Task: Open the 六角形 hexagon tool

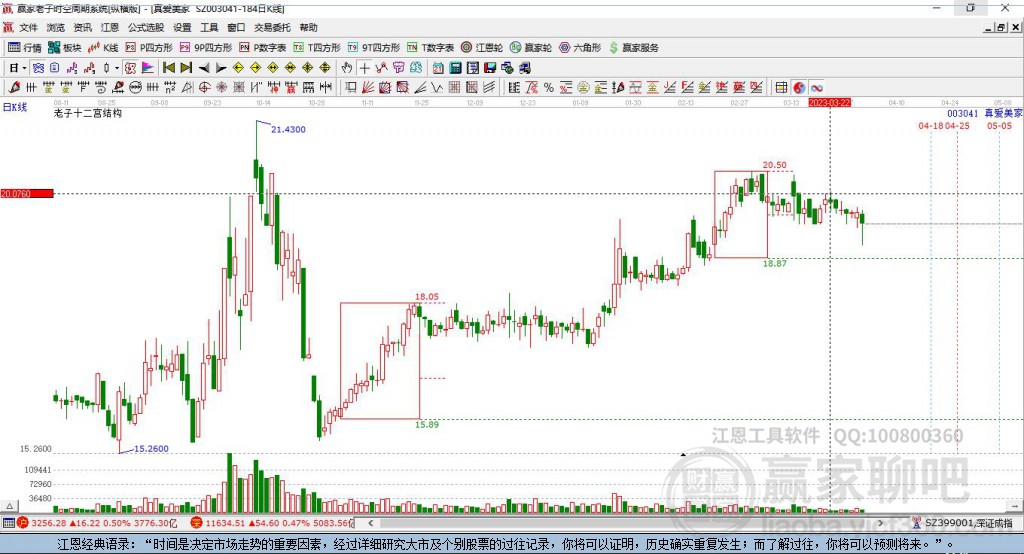Action: (580, 48)
